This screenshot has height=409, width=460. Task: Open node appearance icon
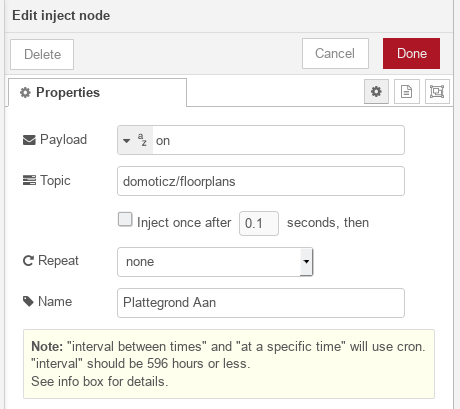tap(437, 91)
